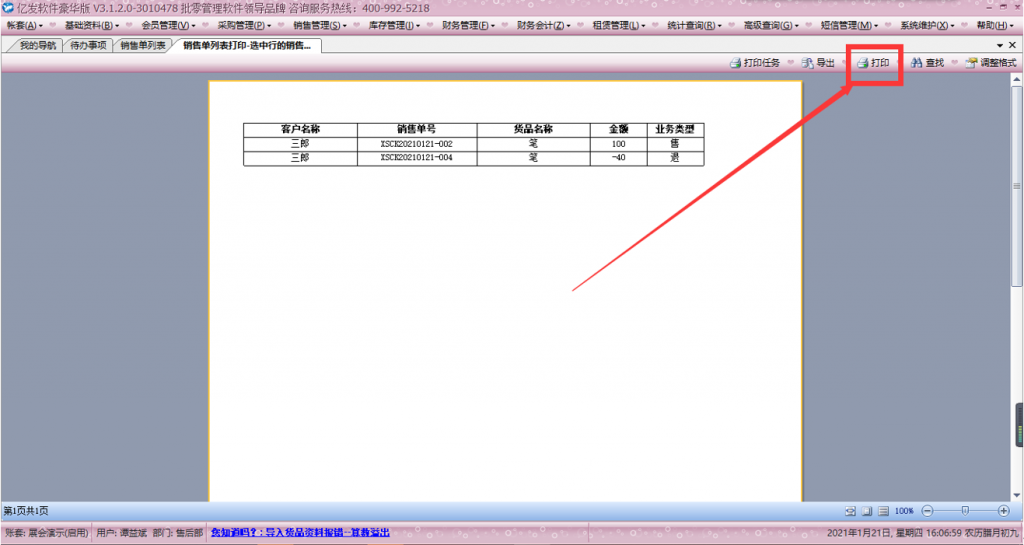Open 查找 binoculars search tool
This screenshot has height=545, width=1024.
click(927, 63)
